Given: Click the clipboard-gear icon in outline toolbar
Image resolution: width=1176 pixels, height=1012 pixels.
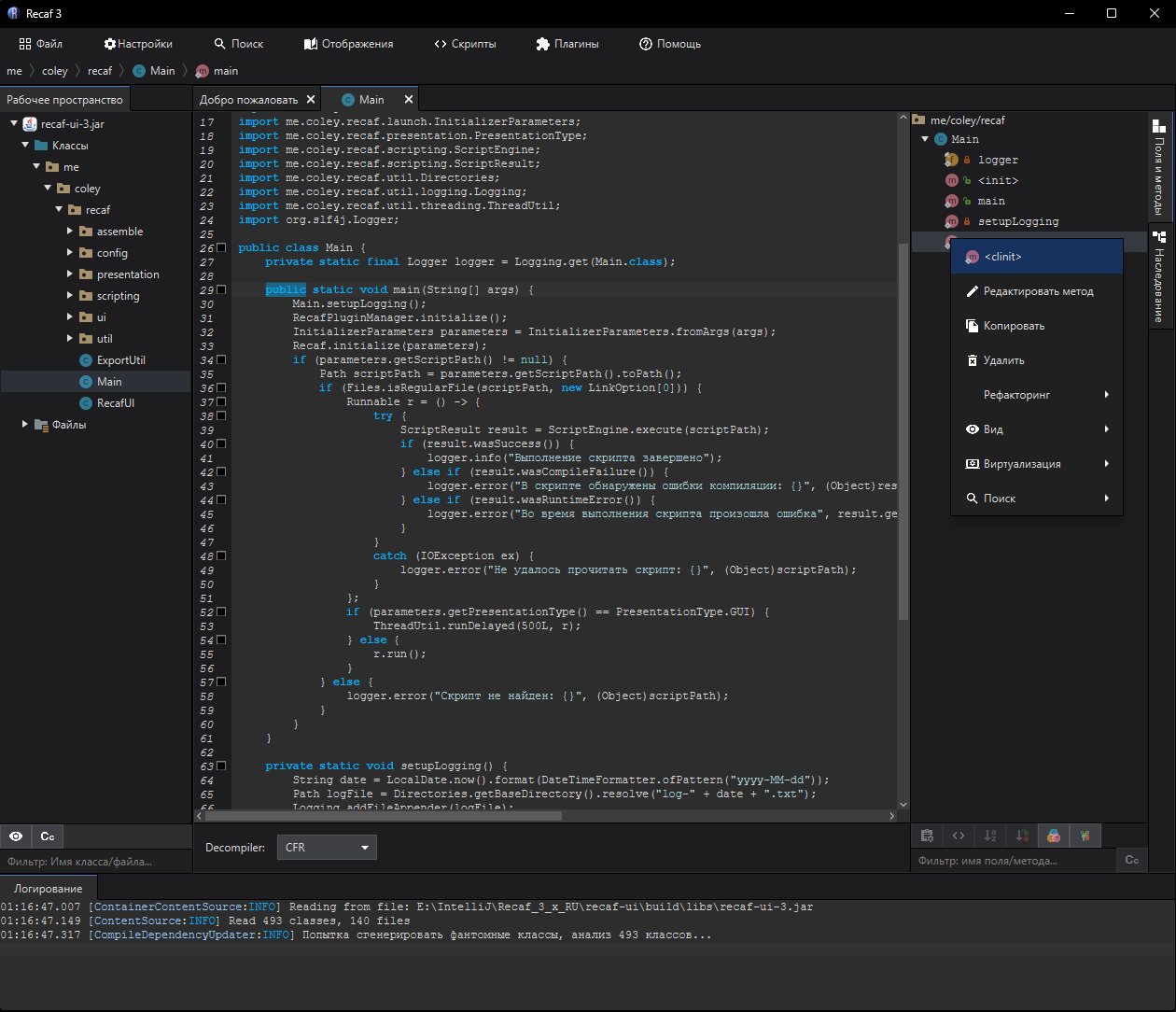Looking at the screenshot, I should tap(927, 836).
